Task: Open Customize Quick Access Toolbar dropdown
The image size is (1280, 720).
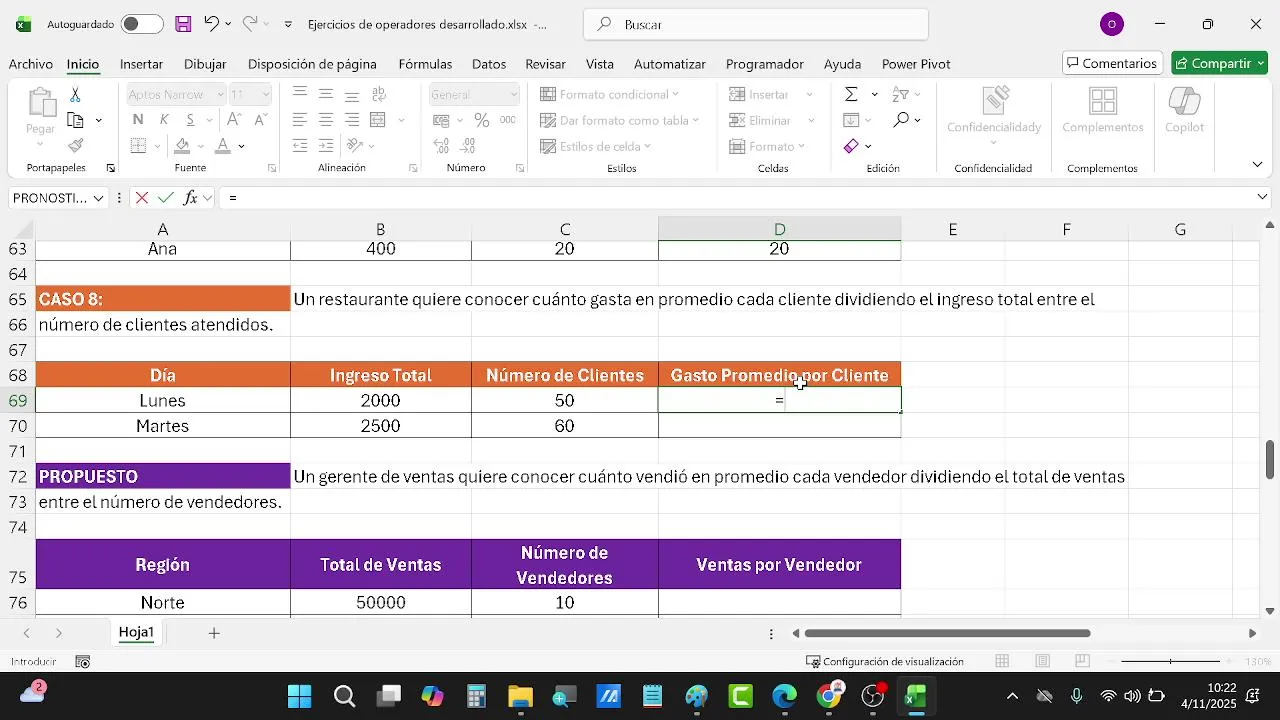Action: 288,24
